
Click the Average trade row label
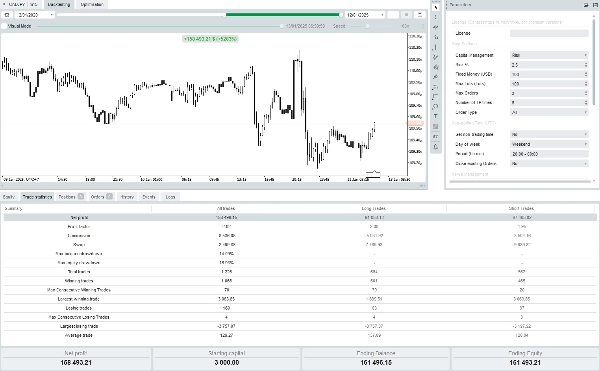(78, 335)
